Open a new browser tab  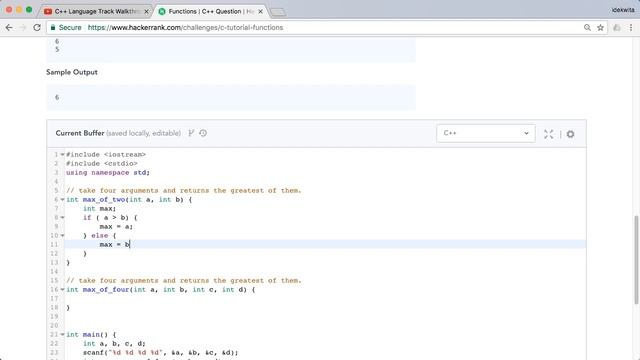(x=278, y=12)
